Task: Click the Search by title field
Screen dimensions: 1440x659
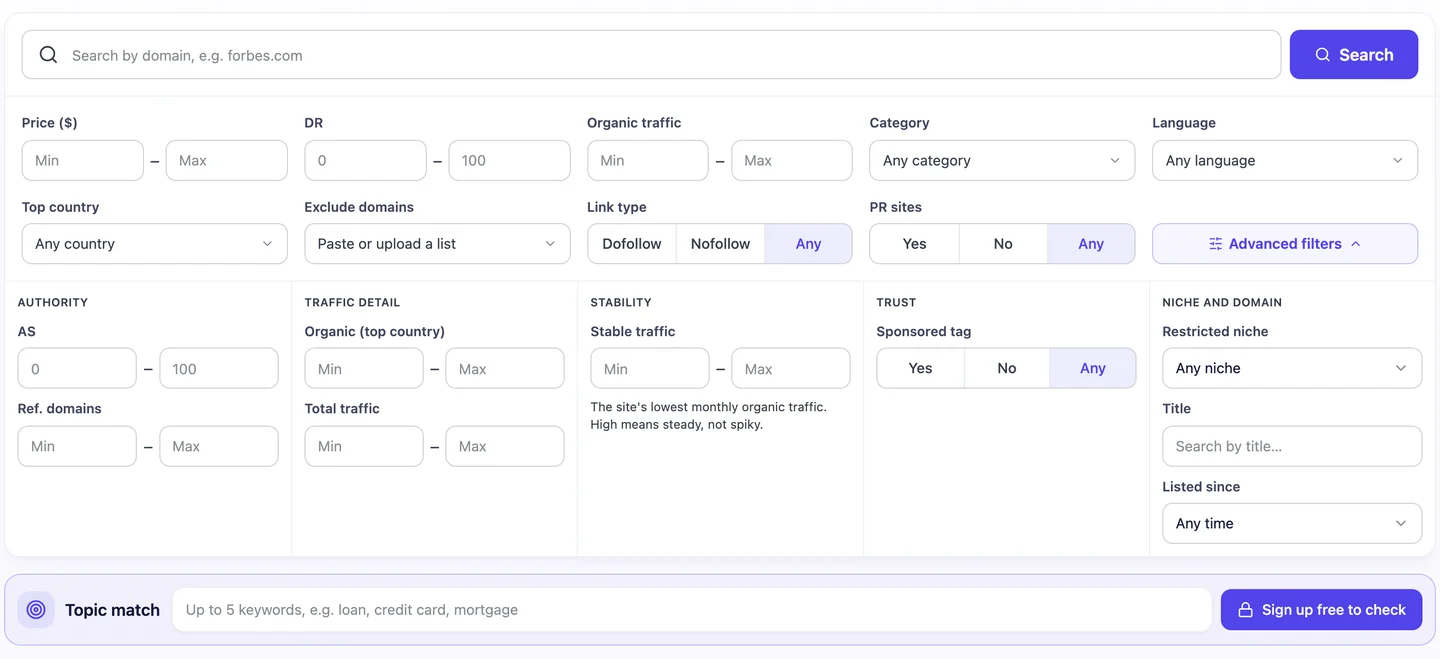Action: (x=1292, y=446)
